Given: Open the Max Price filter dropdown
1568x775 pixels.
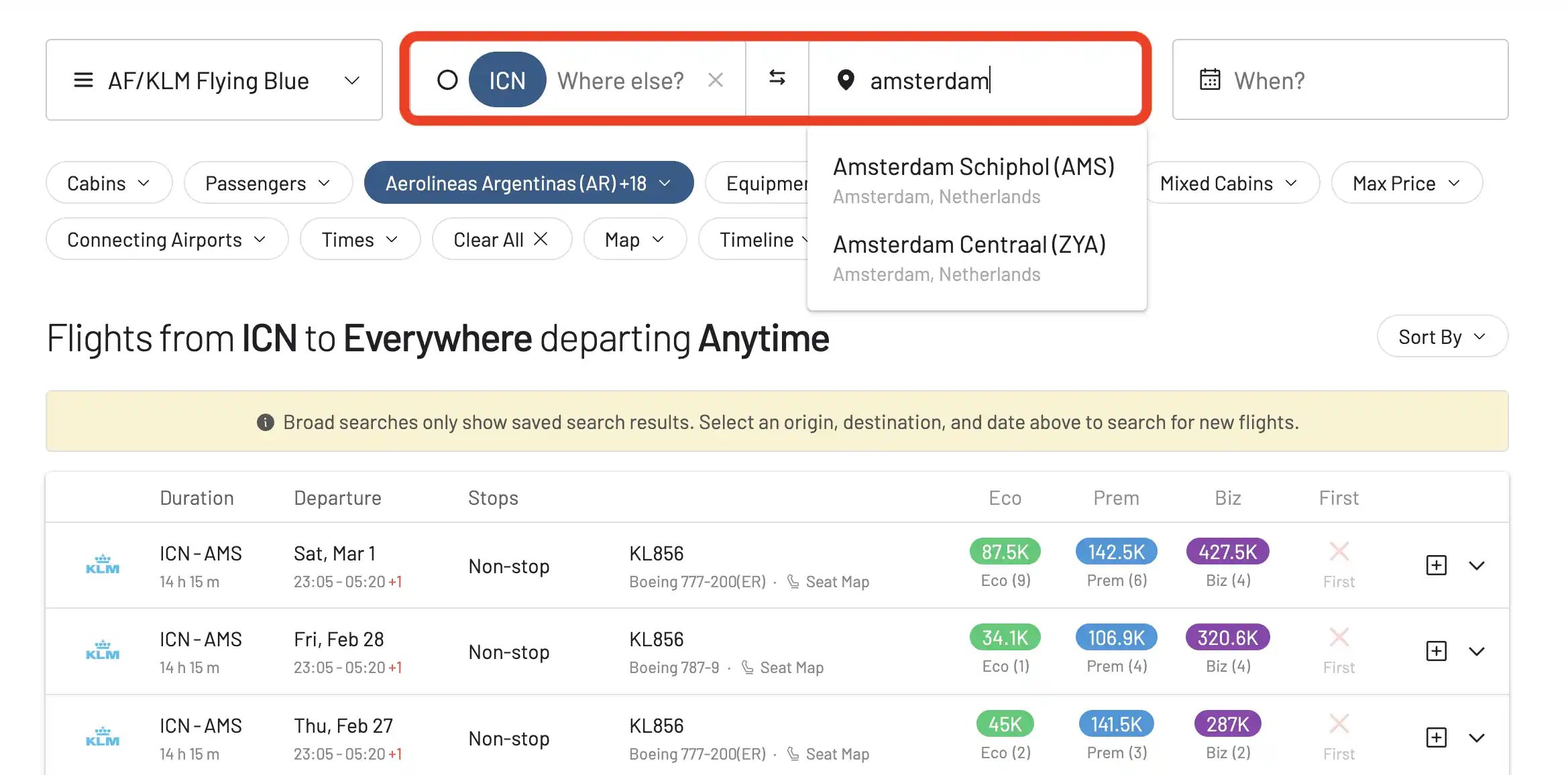Looking at the screenshot, I should pos(1406,183).
